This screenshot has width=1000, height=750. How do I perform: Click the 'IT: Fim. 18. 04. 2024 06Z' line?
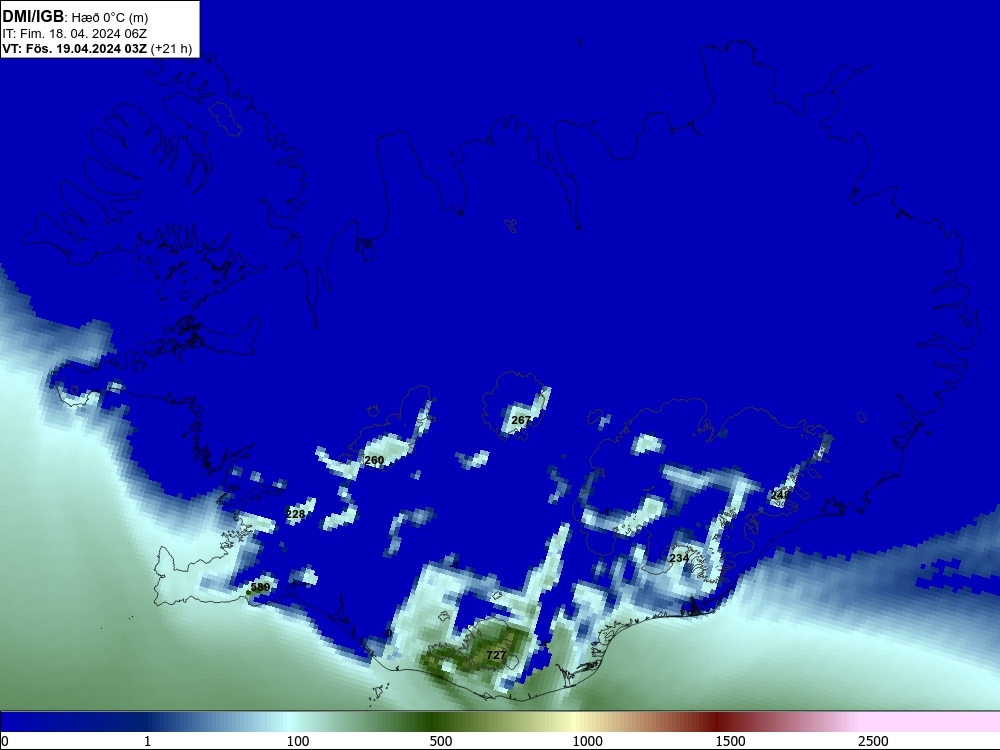pos(75,34)
